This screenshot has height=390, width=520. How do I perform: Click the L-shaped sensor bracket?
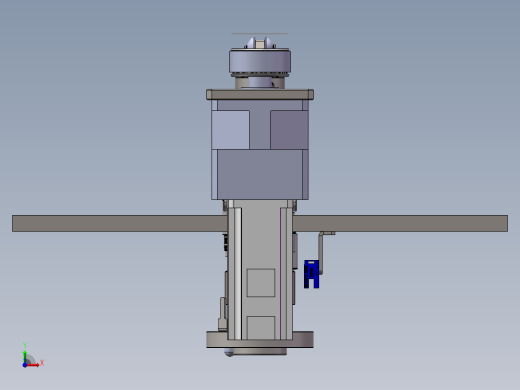coord(323,252)
